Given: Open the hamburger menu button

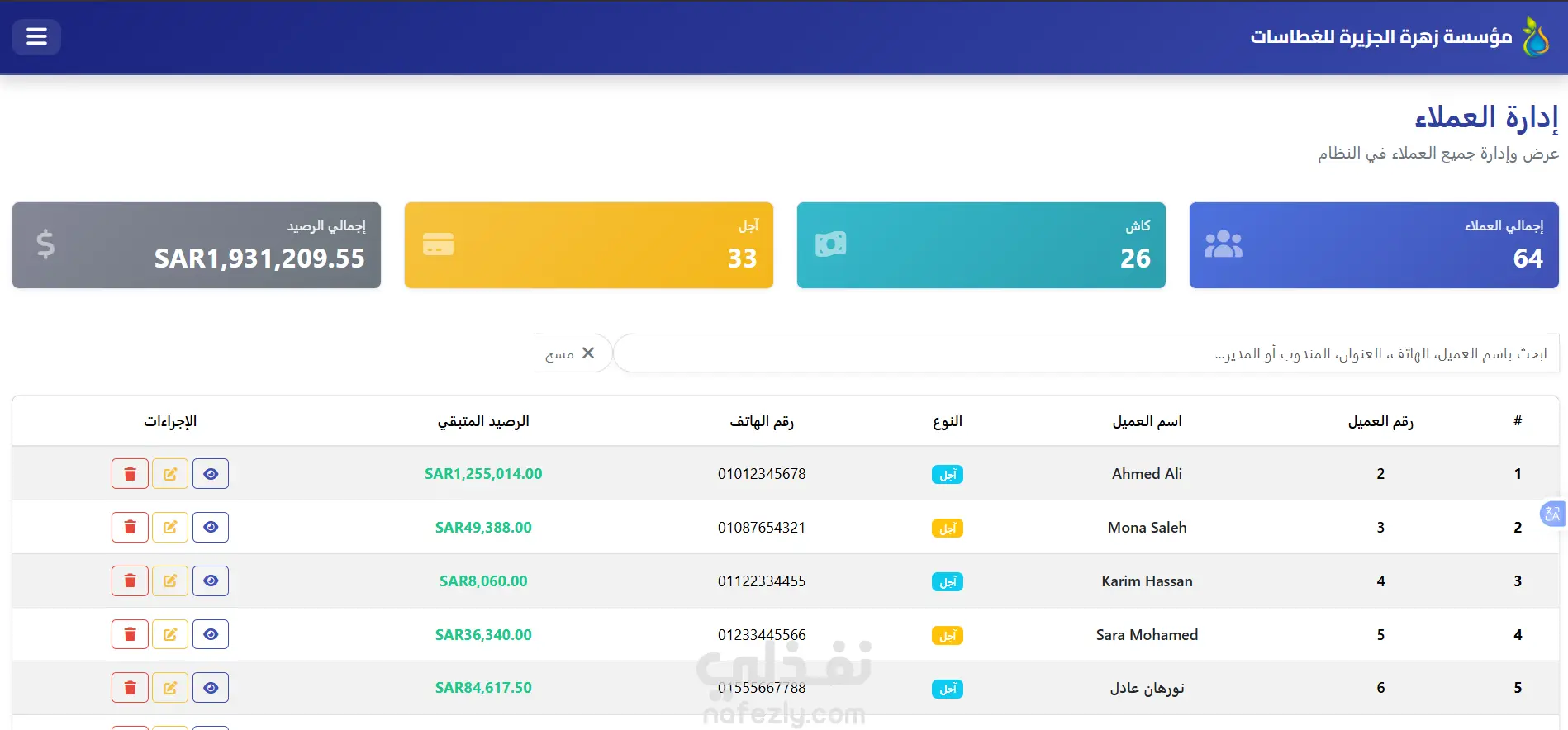Looking at the screenshot, I should point(36,36).
